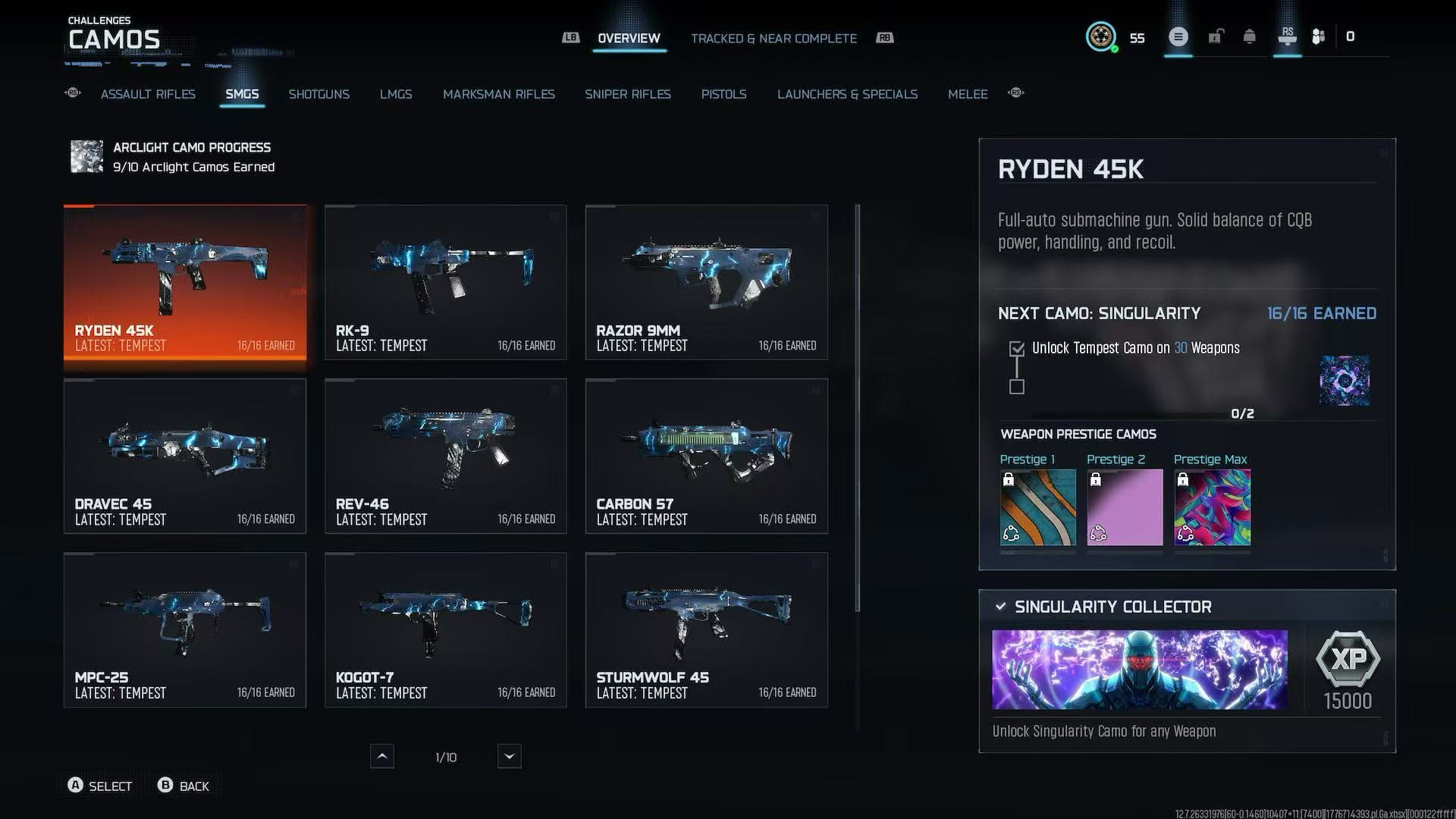
Task: Select the Prestige Max camo swatch
Action: (x=1212, y=507)
